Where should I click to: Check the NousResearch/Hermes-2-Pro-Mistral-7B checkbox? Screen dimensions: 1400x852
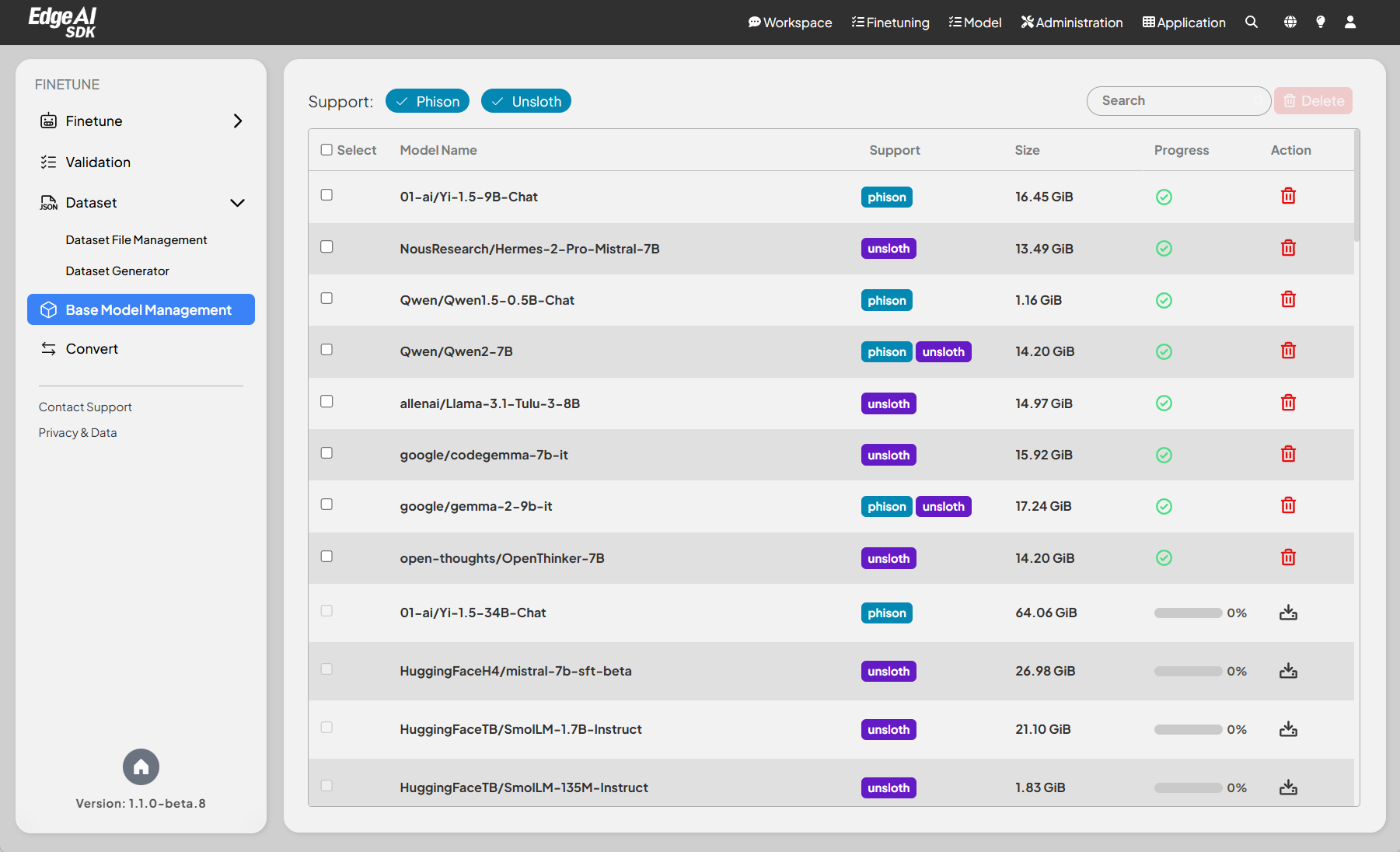pyautogui.click(x=326, y=247)
